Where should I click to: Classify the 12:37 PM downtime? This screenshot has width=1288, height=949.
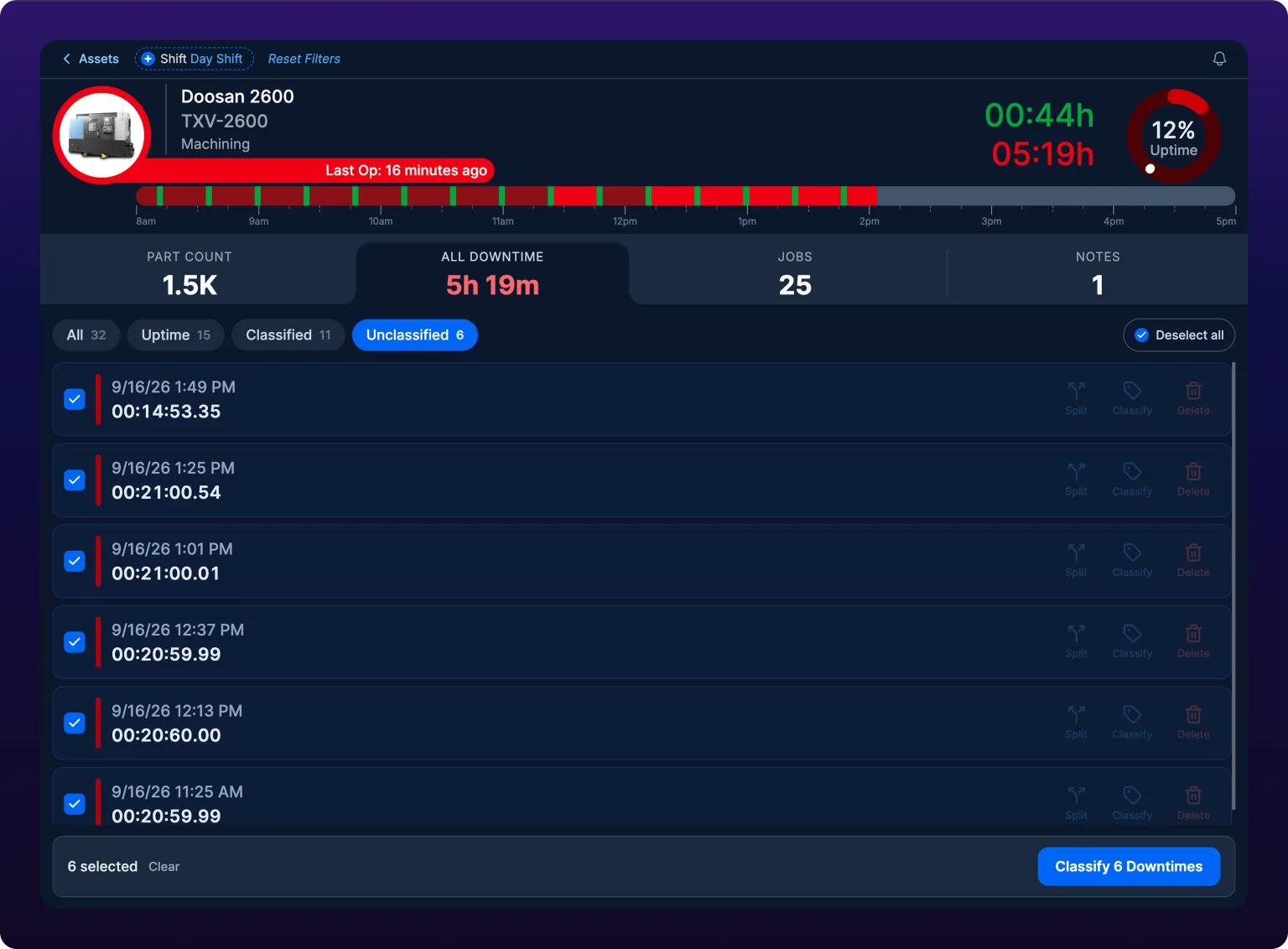click(1132, 641)
